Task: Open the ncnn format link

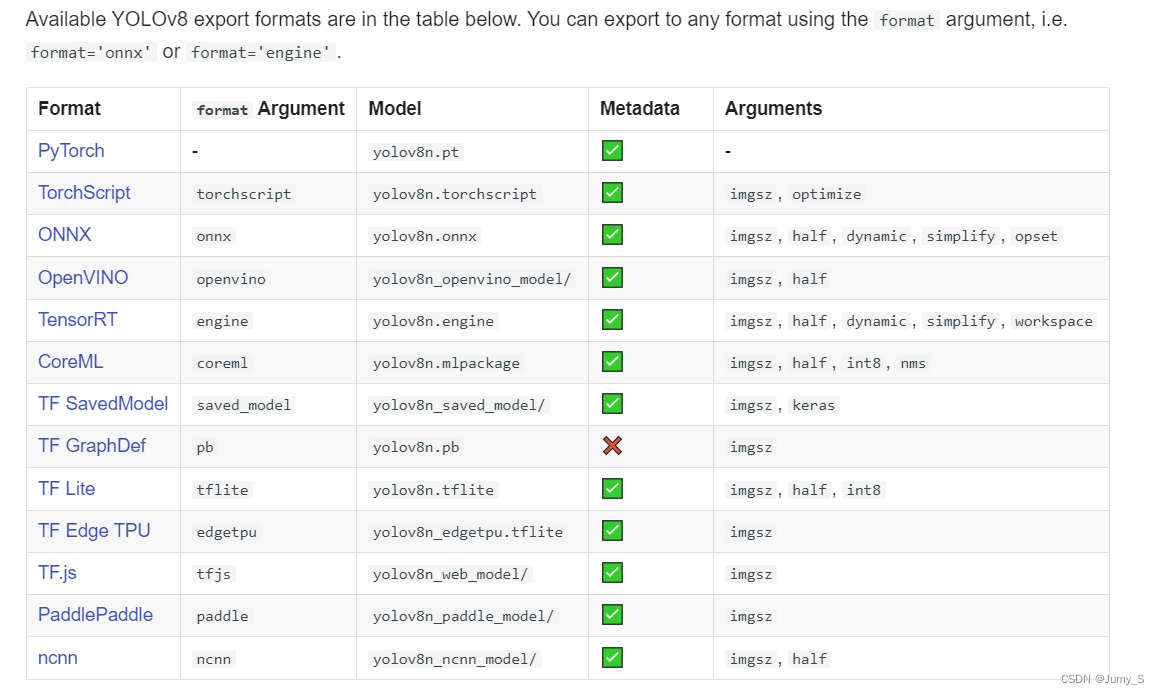Action: tap(58, 658)
